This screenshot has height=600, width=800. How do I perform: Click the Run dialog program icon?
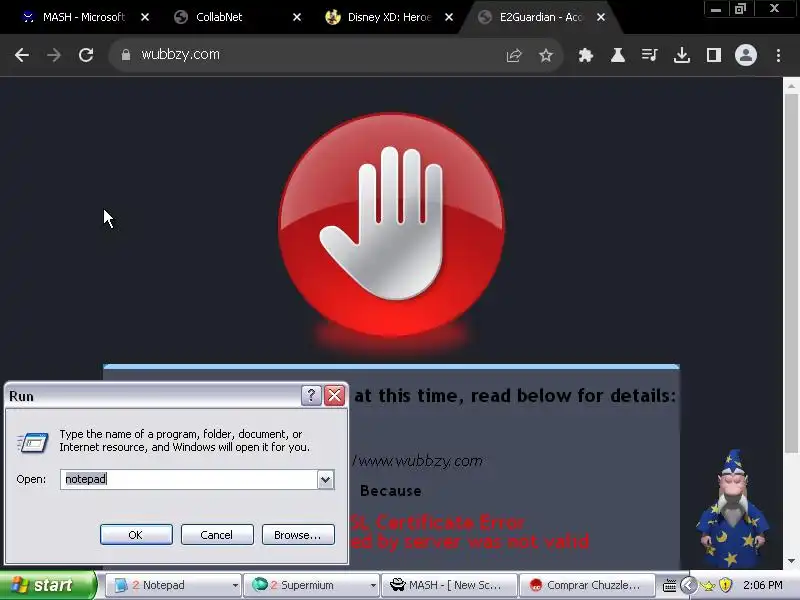pyautogui.click(x=33, y=442)
